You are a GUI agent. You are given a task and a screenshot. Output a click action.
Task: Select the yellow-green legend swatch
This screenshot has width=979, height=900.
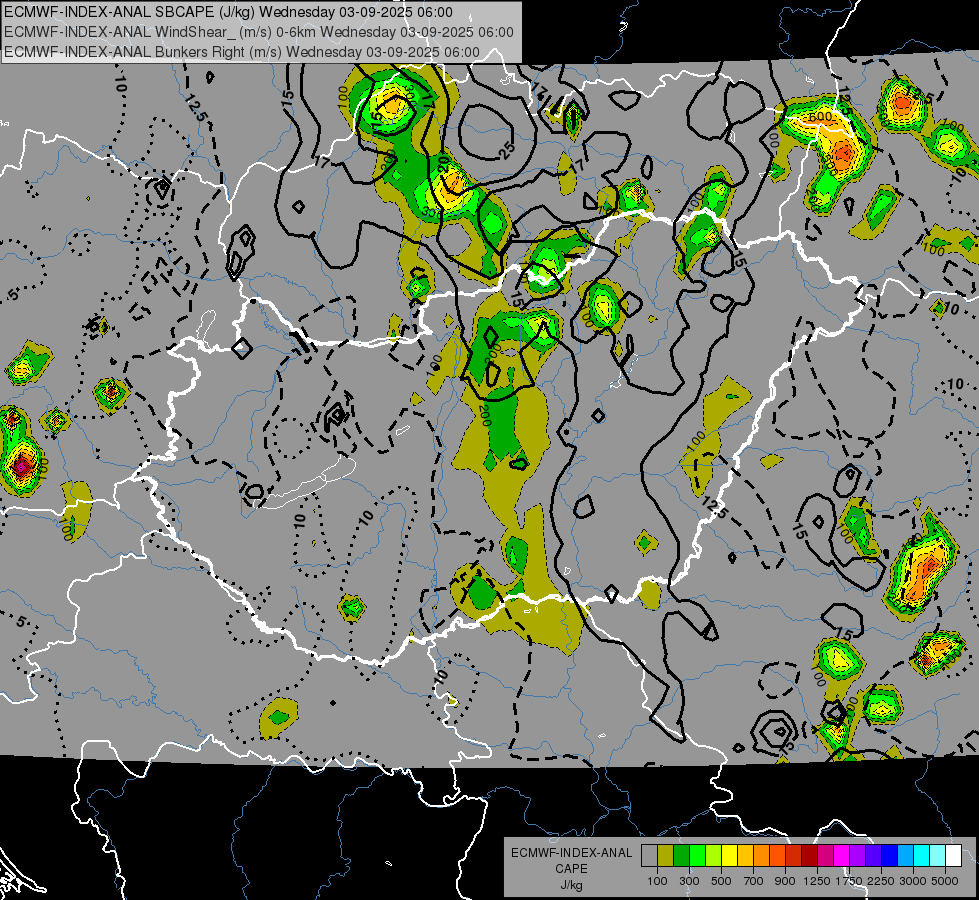[x=713, y=855]
